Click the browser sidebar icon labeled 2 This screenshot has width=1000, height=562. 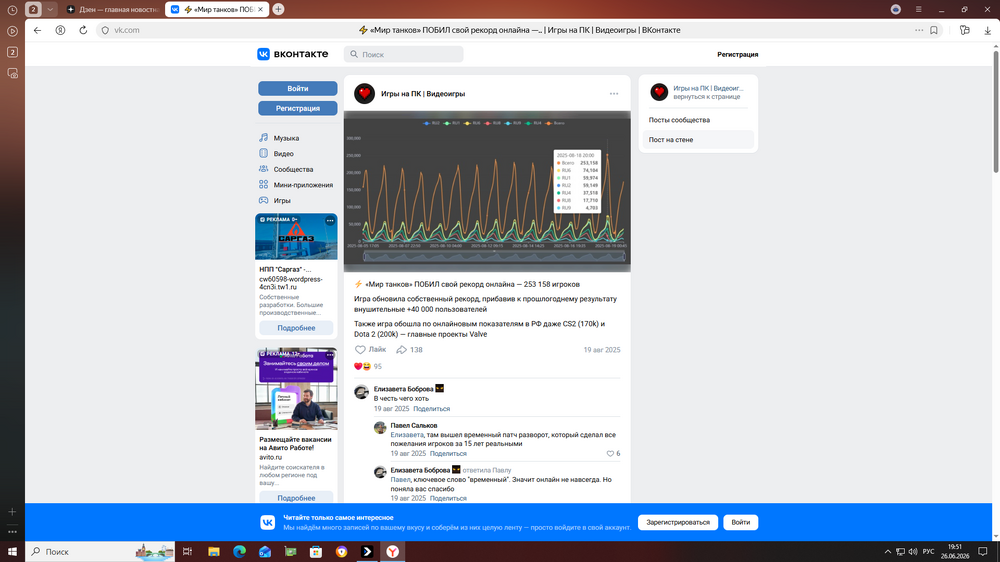(x=12, y=52)
